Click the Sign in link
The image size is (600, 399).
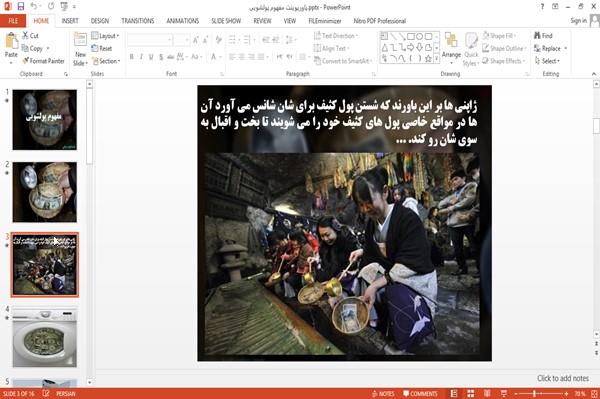(x=579, y=21)
